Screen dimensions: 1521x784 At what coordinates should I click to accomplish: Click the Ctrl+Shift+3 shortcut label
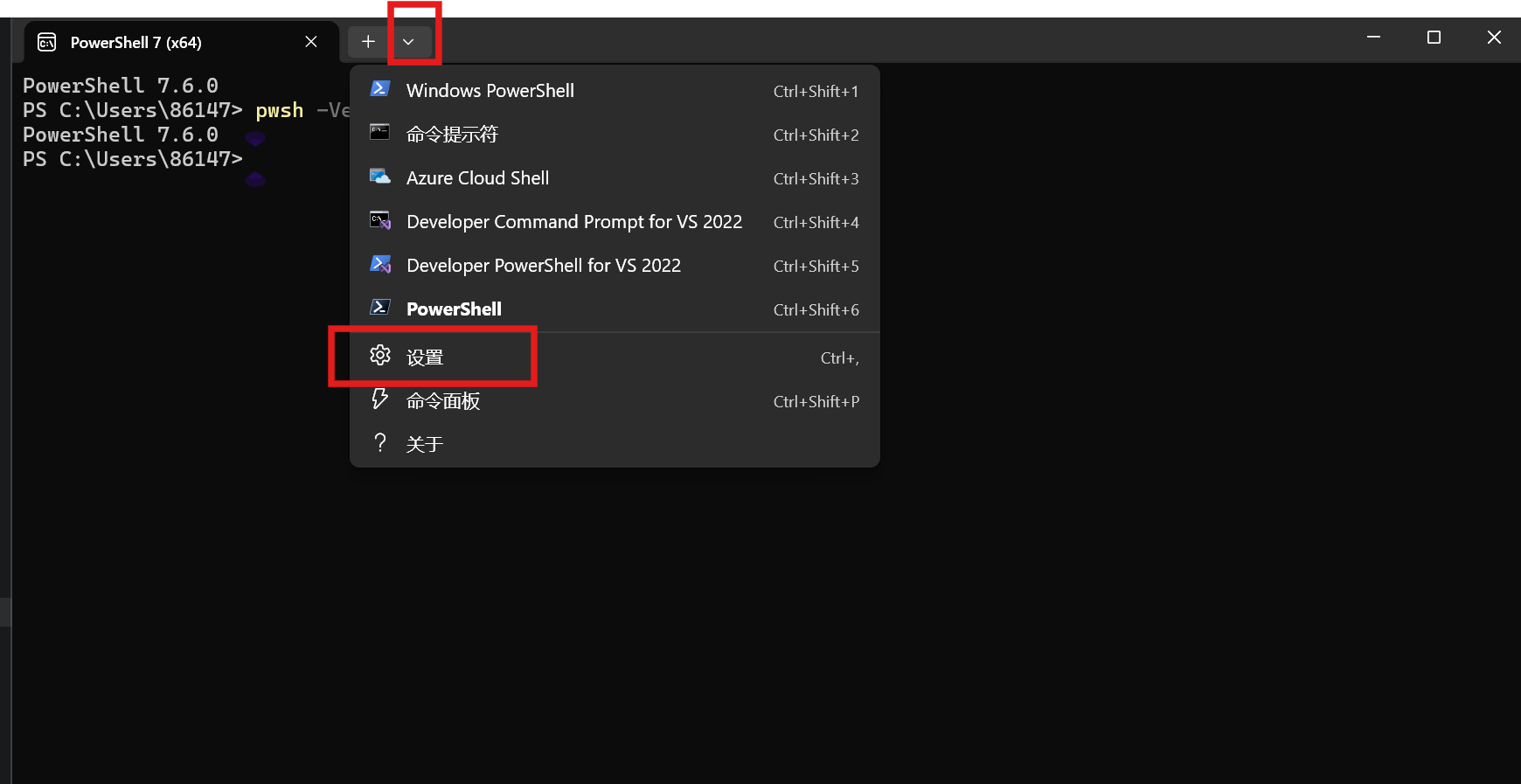click(816, 179)
